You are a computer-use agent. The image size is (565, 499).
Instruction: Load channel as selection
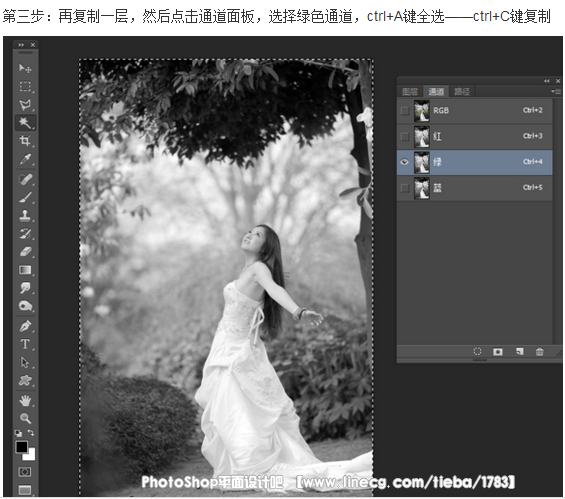pos(477,351)
